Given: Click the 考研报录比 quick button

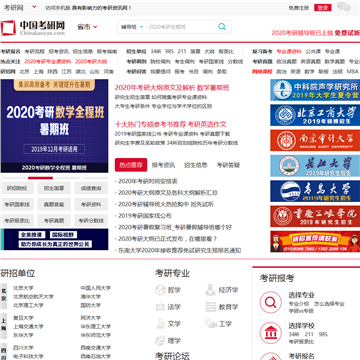Looking at the screenshot, I should 17,221.
